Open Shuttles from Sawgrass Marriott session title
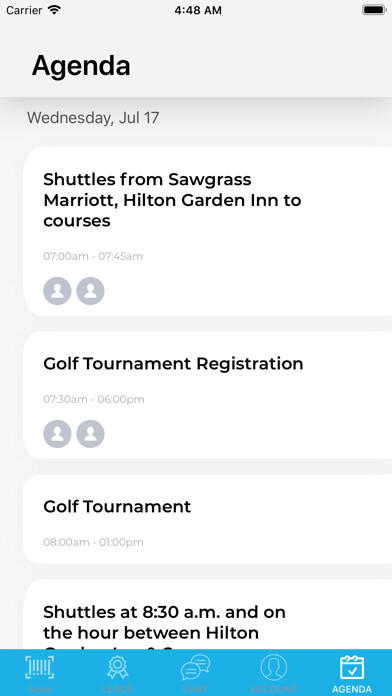Screen dimensions: 392x696 tap(172, 200)
